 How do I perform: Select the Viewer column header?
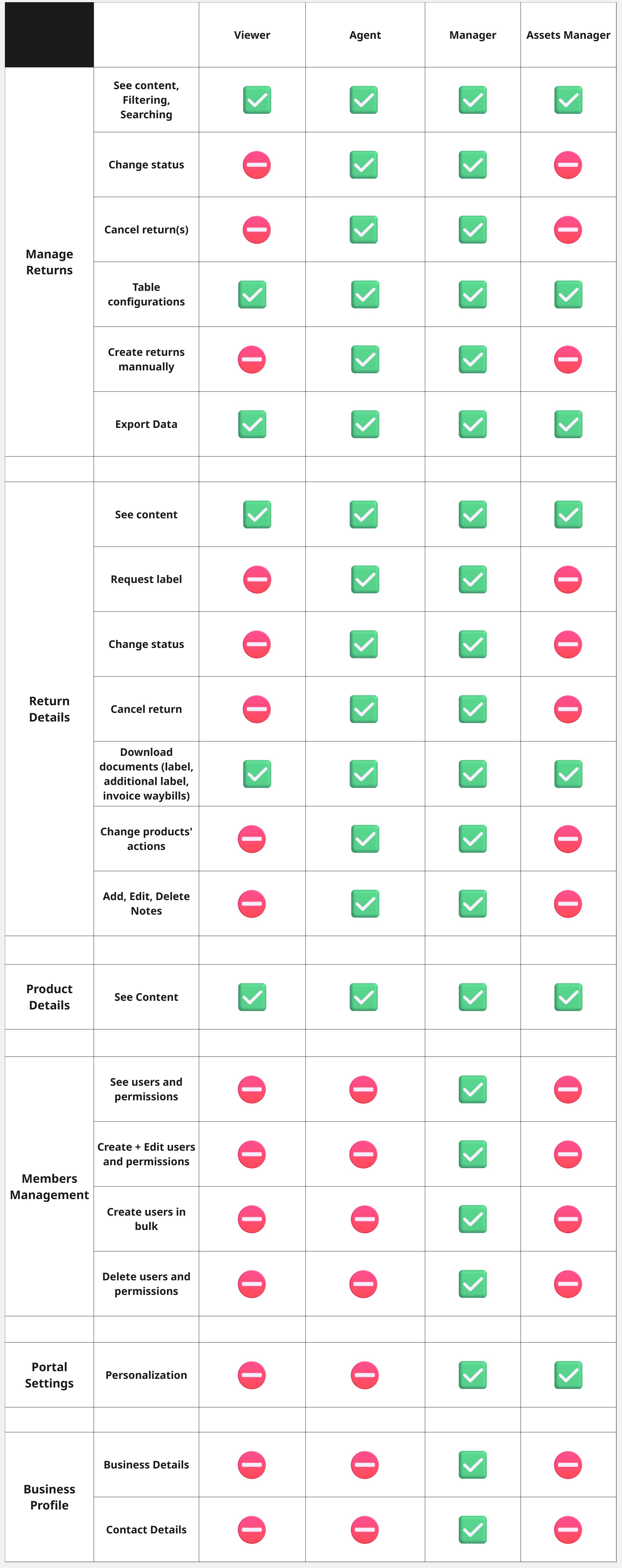click(x=252, y=35)
